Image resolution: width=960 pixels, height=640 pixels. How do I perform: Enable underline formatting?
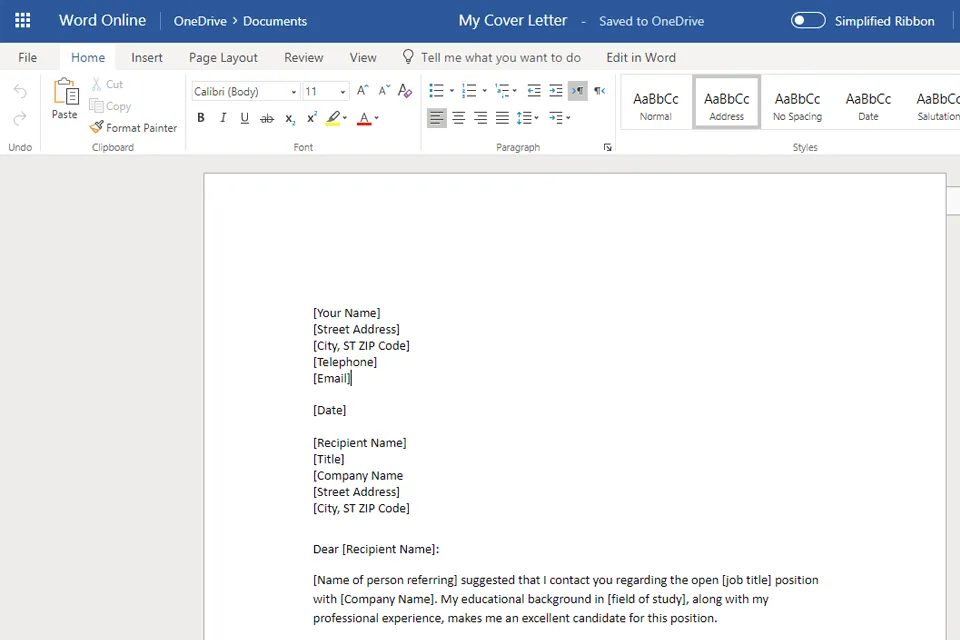click(244, 118)
